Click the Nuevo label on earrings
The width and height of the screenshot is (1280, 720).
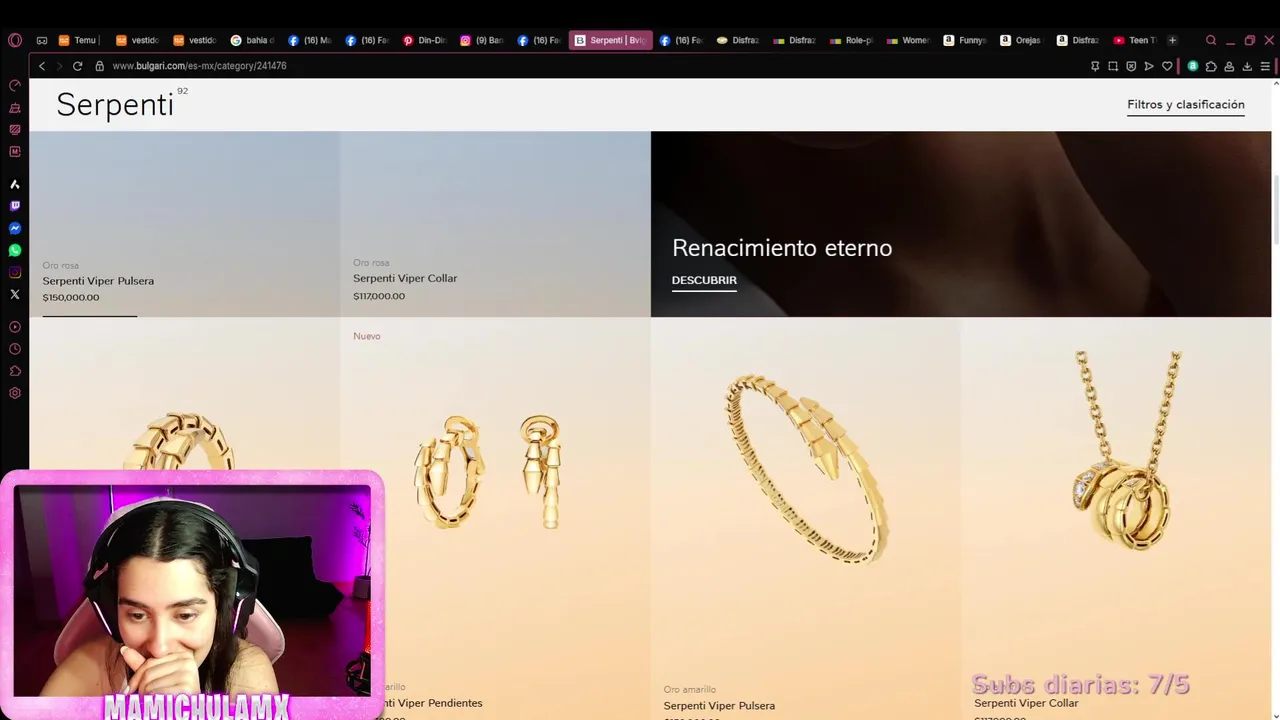[x=367, y=336]
